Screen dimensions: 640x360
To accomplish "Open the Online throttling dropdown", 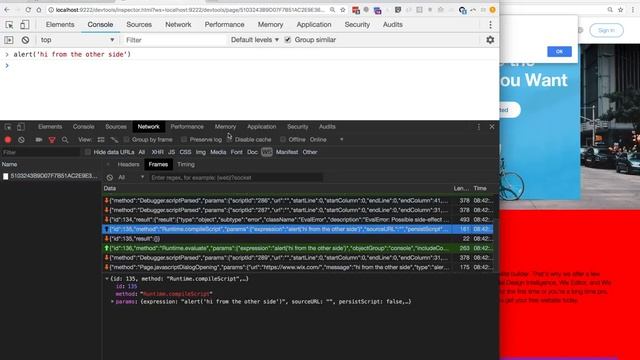I will (327, 140).
